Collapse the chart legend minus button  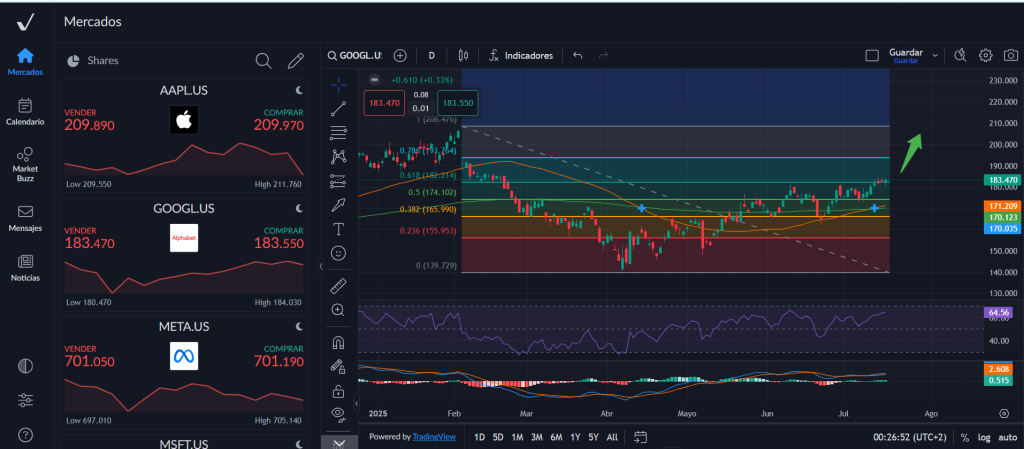(374, 80)
